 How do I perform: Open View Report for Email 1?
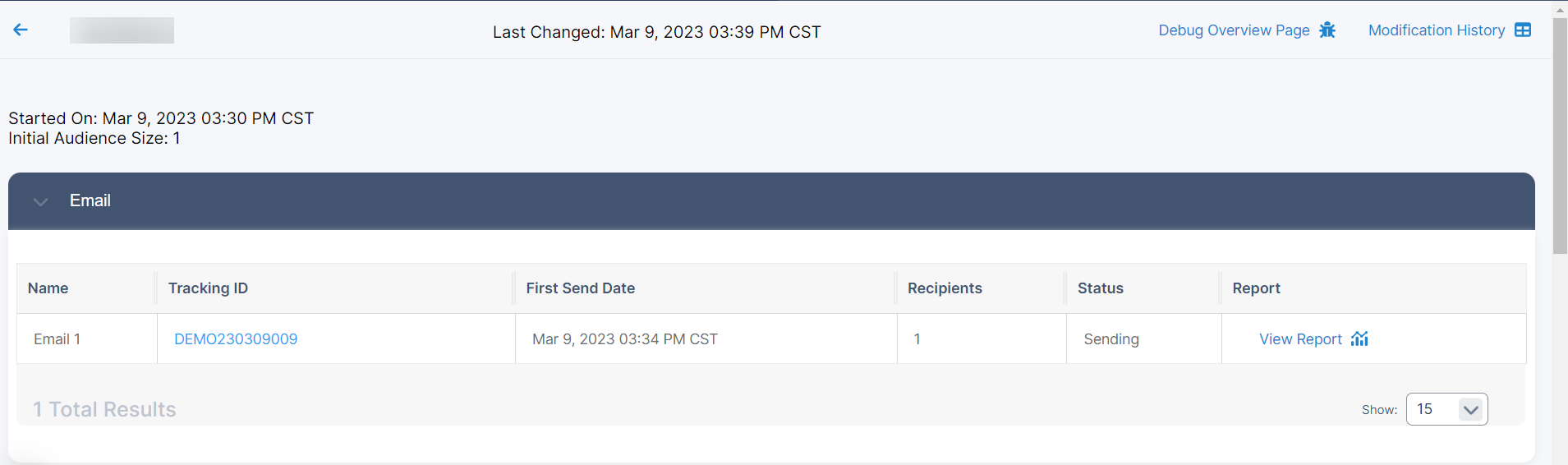[x=1300, y=339]
